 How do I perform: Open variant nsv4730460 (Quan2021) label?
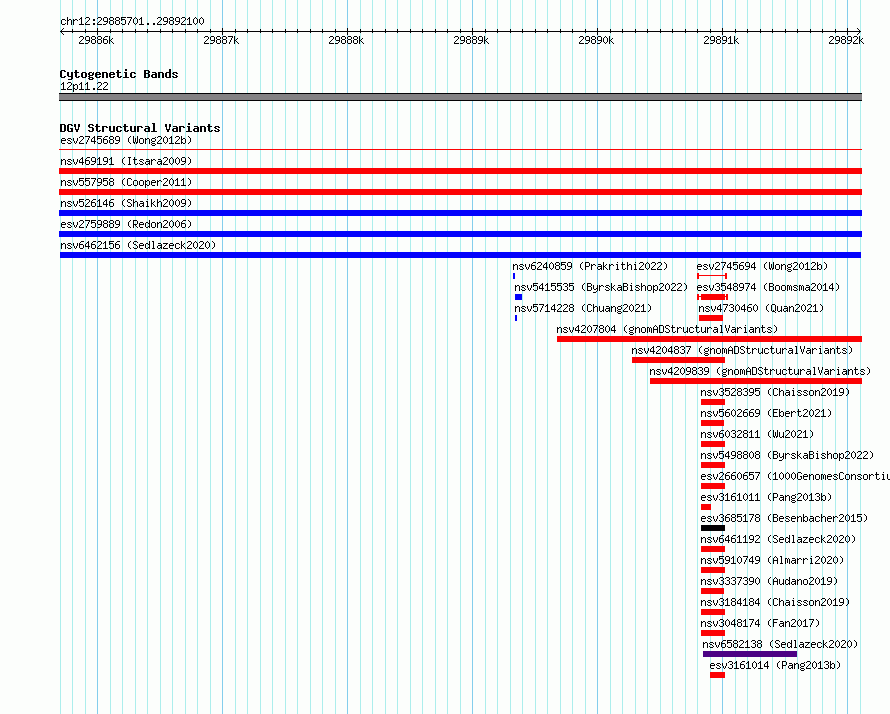(761, 308)
